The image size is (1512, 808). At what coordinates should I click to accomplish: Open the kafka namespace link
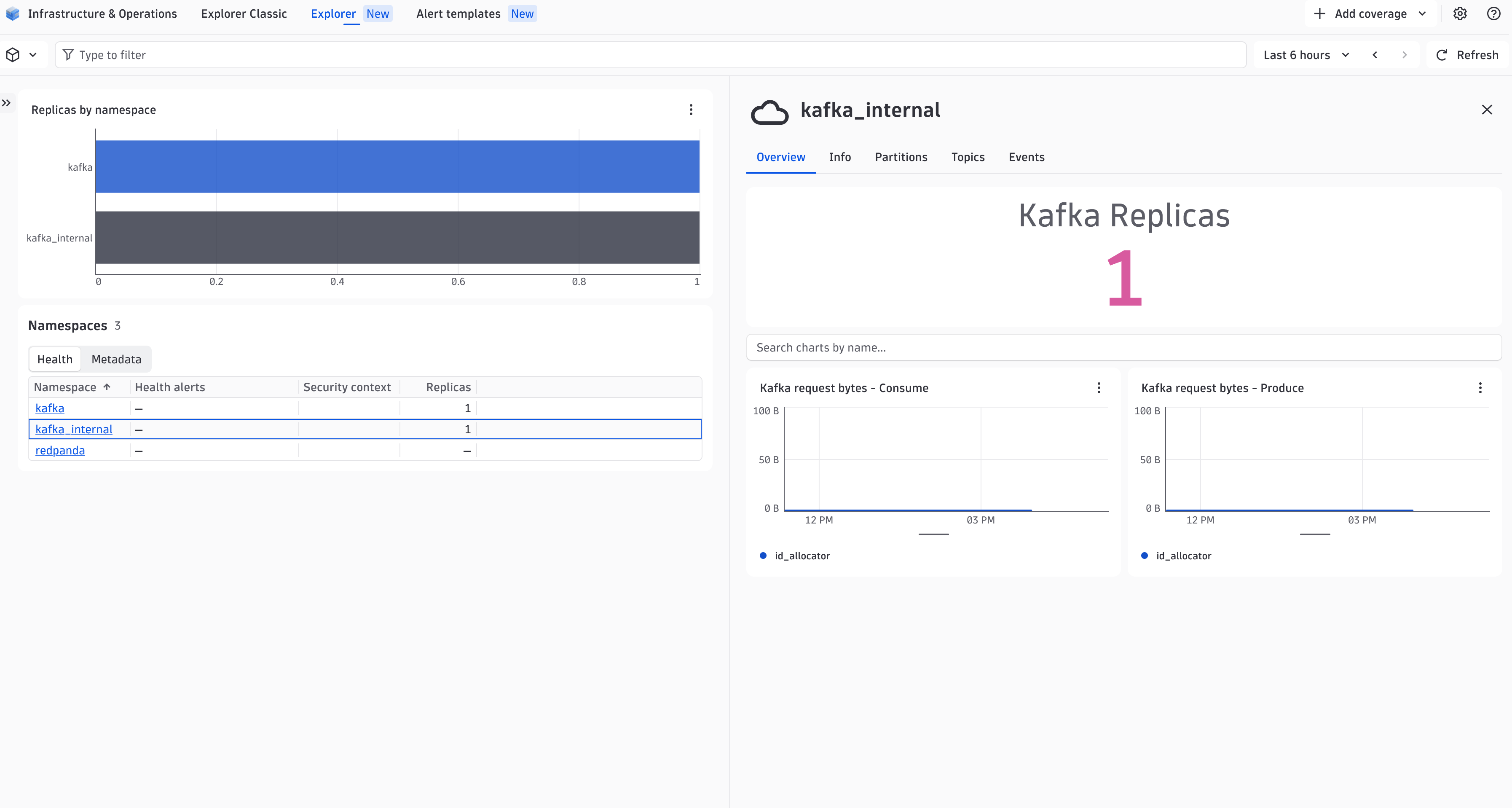coord(50,408)
